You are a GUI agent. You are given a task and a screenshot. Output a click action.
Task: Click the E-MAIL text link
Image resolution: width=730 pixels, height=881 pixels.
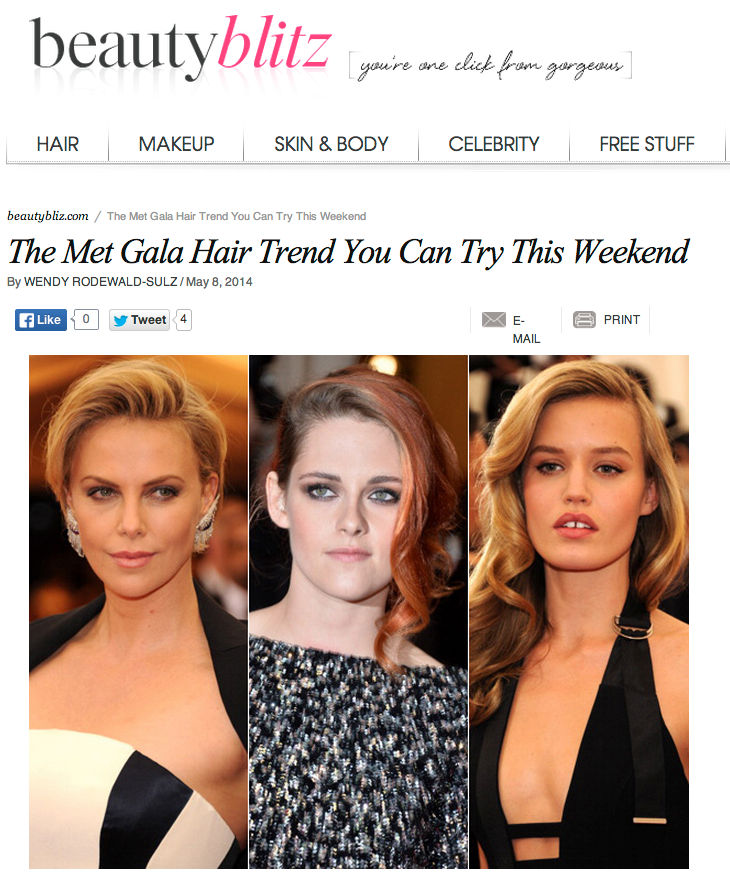click(x=526, y=329)
